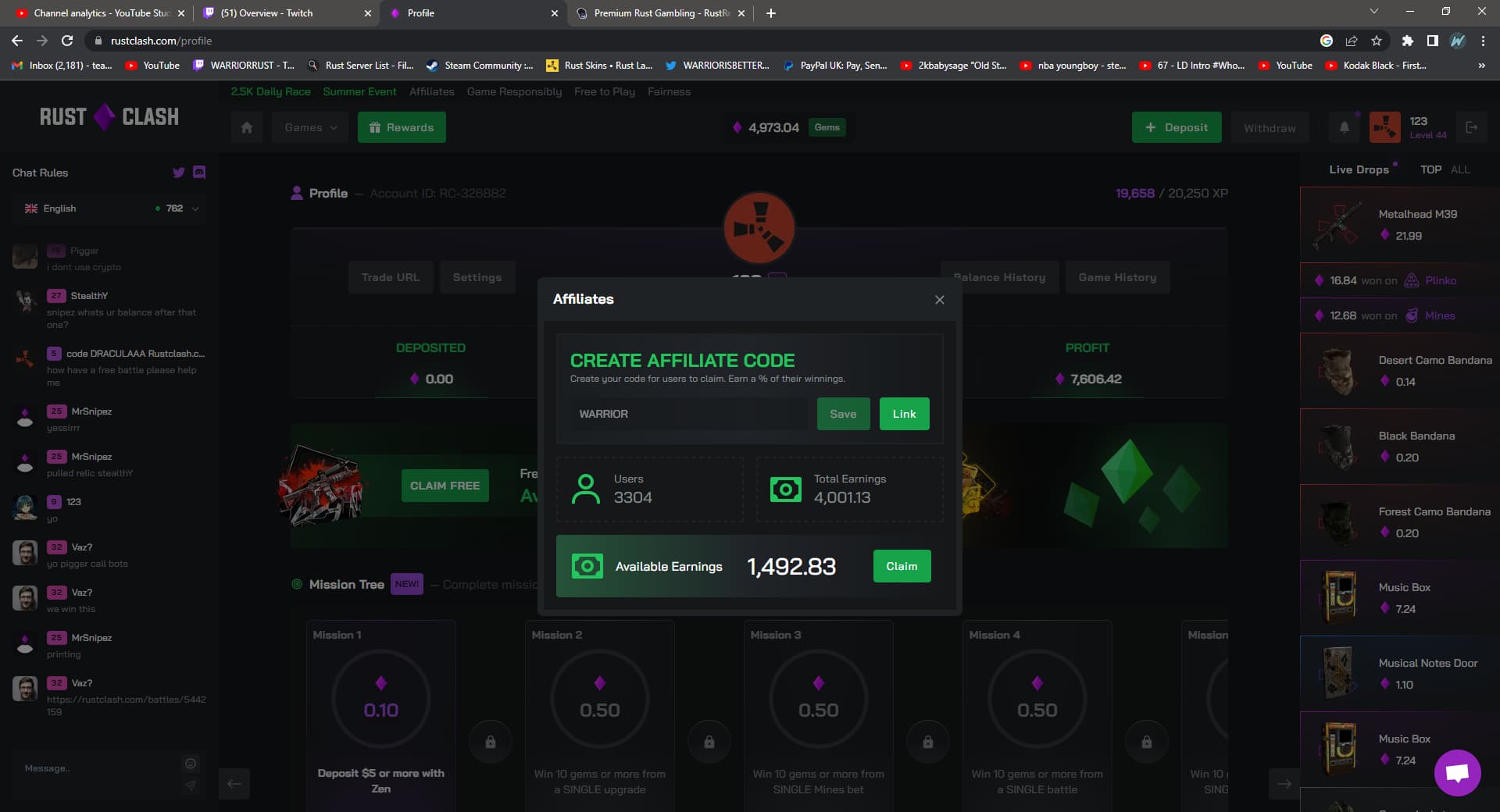Switch Live Drops to TOP
Viewport: 1500px width, 812px height.
tap(1430, 169)
